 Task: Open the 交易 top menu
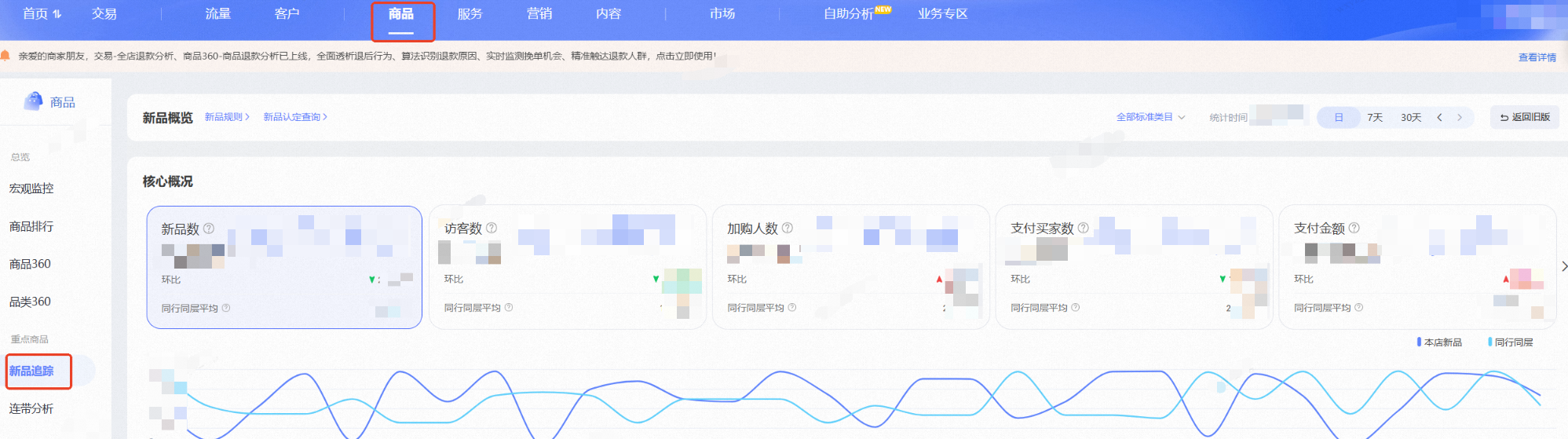[104, 14]
